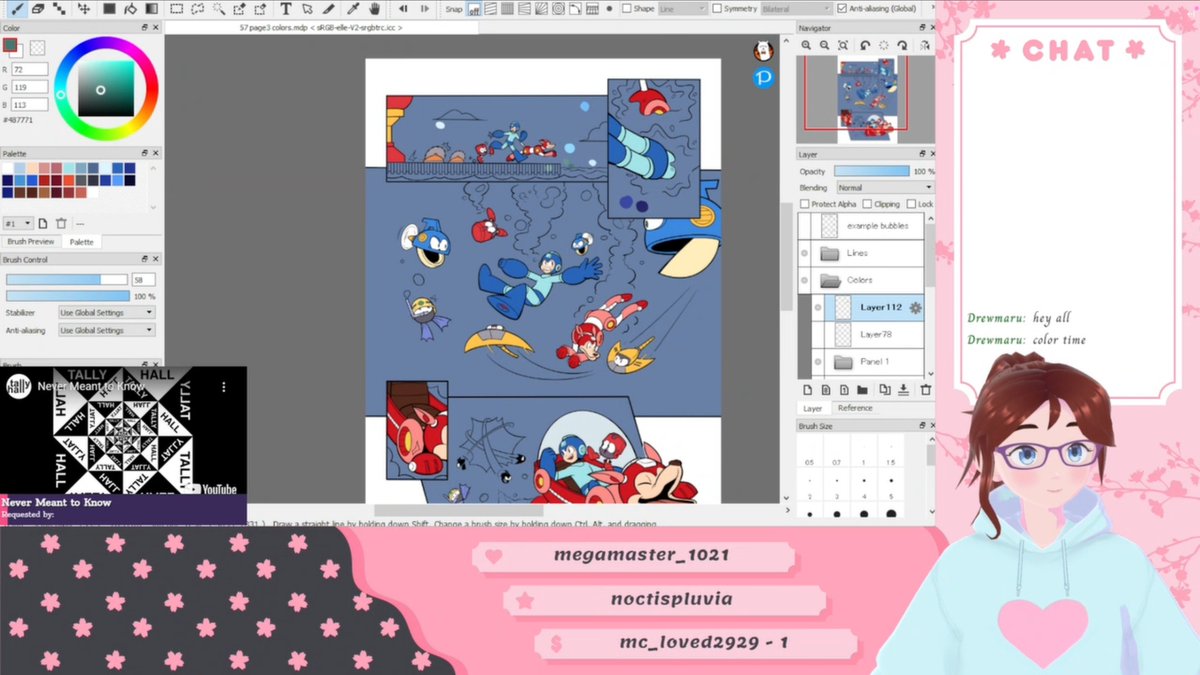1200x675 pixels.
Task: Collapse the Colors layer folder
Action: click(x=830, y=280)
